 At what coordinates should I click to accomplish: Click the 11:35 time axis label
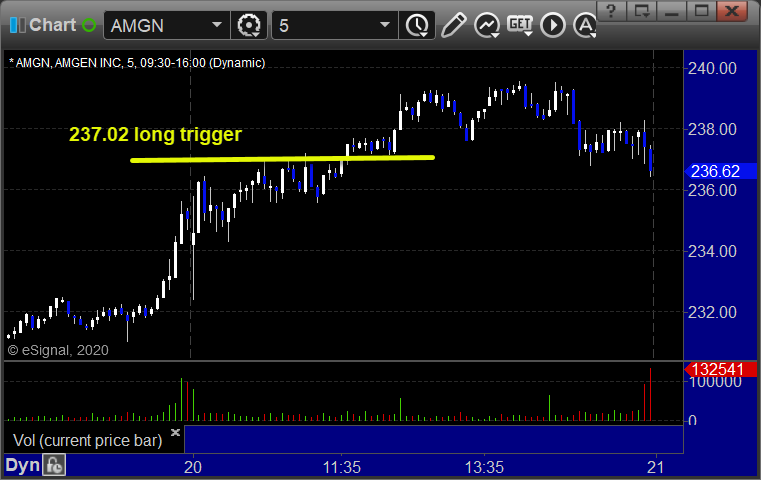[x=342, y=467]
